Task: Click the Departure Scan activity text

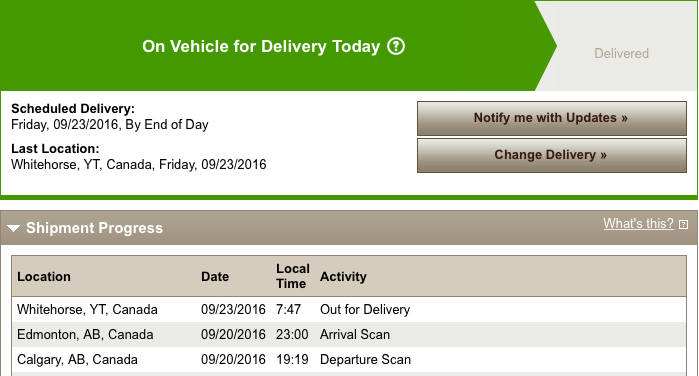Action: click(366, 359)
